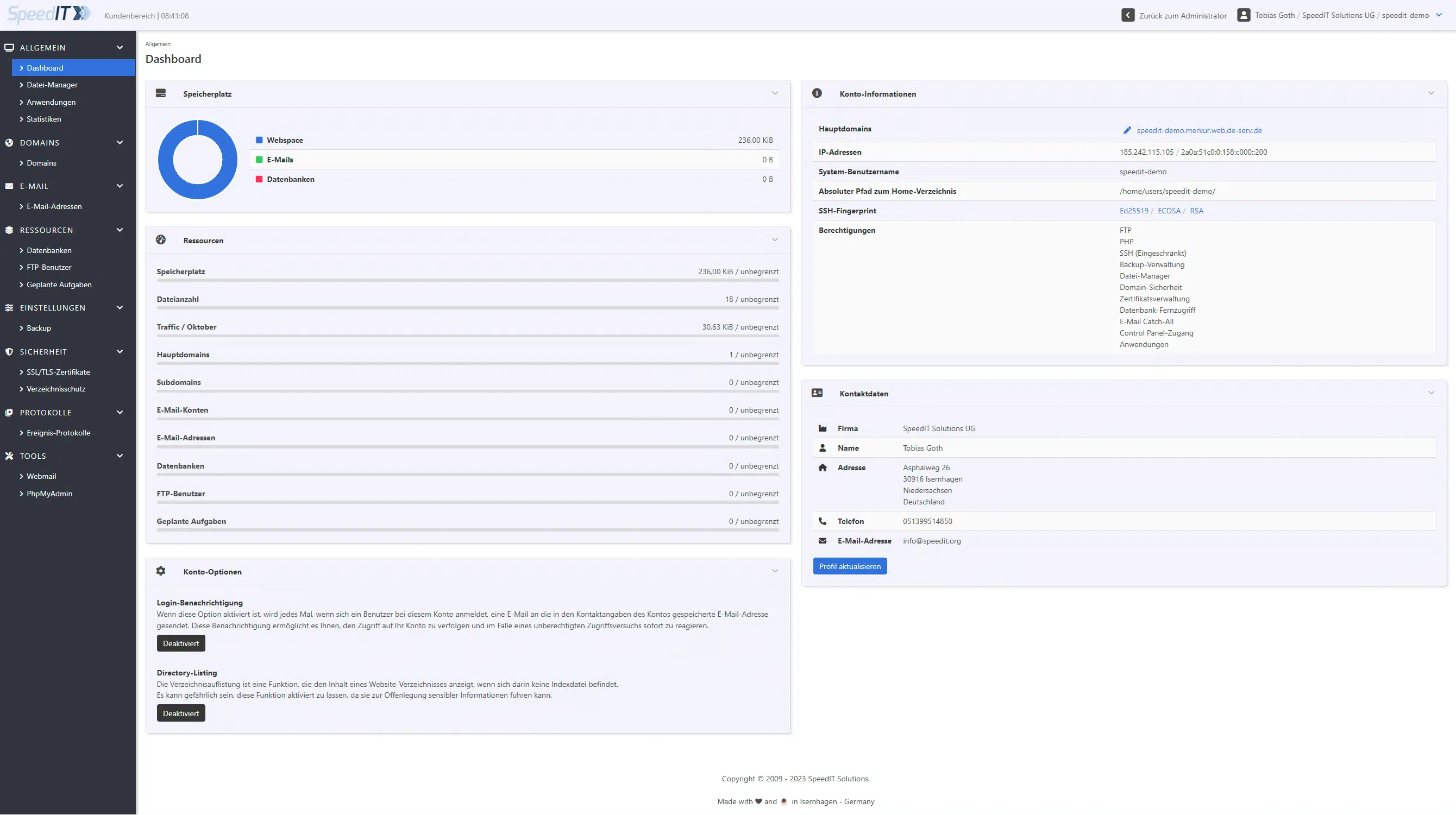Image resolution: width=1456 pixels, height=815 pixels.
Task: Click Profil aktualisieren button
Action: 850,566
